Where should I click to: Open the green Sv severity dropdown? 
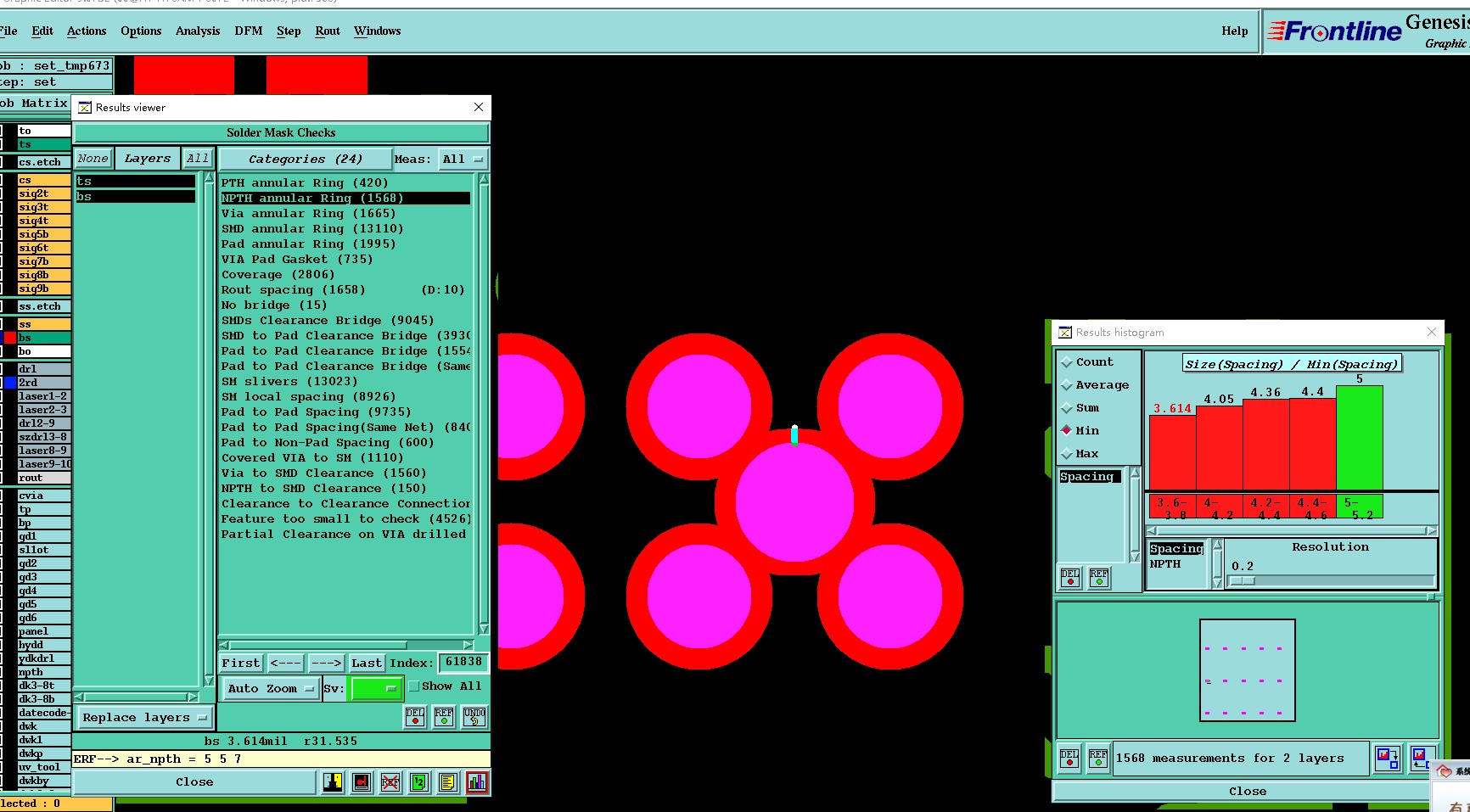[x=376, y=689]
